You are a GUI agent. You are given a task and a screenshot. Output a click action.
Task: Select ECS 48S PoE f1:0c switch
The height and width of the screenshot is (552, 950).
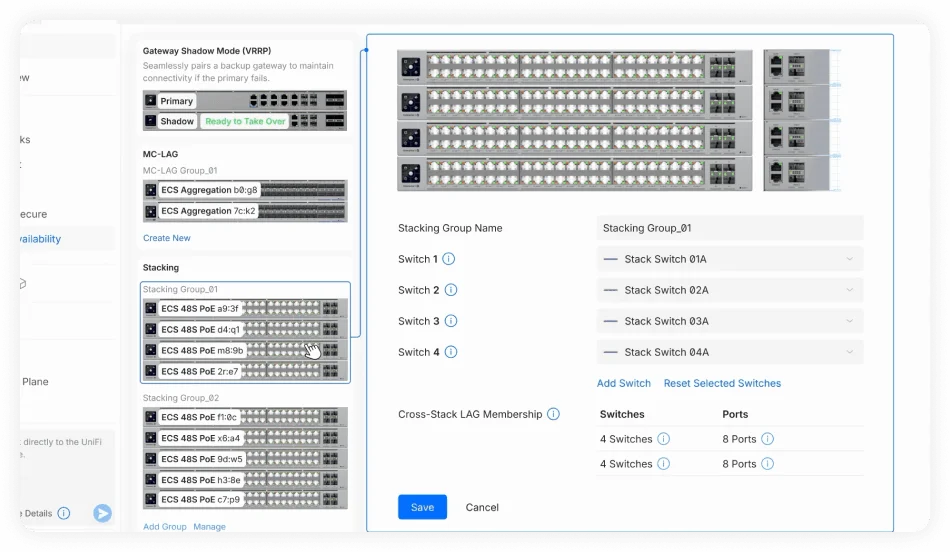point(245,417)
